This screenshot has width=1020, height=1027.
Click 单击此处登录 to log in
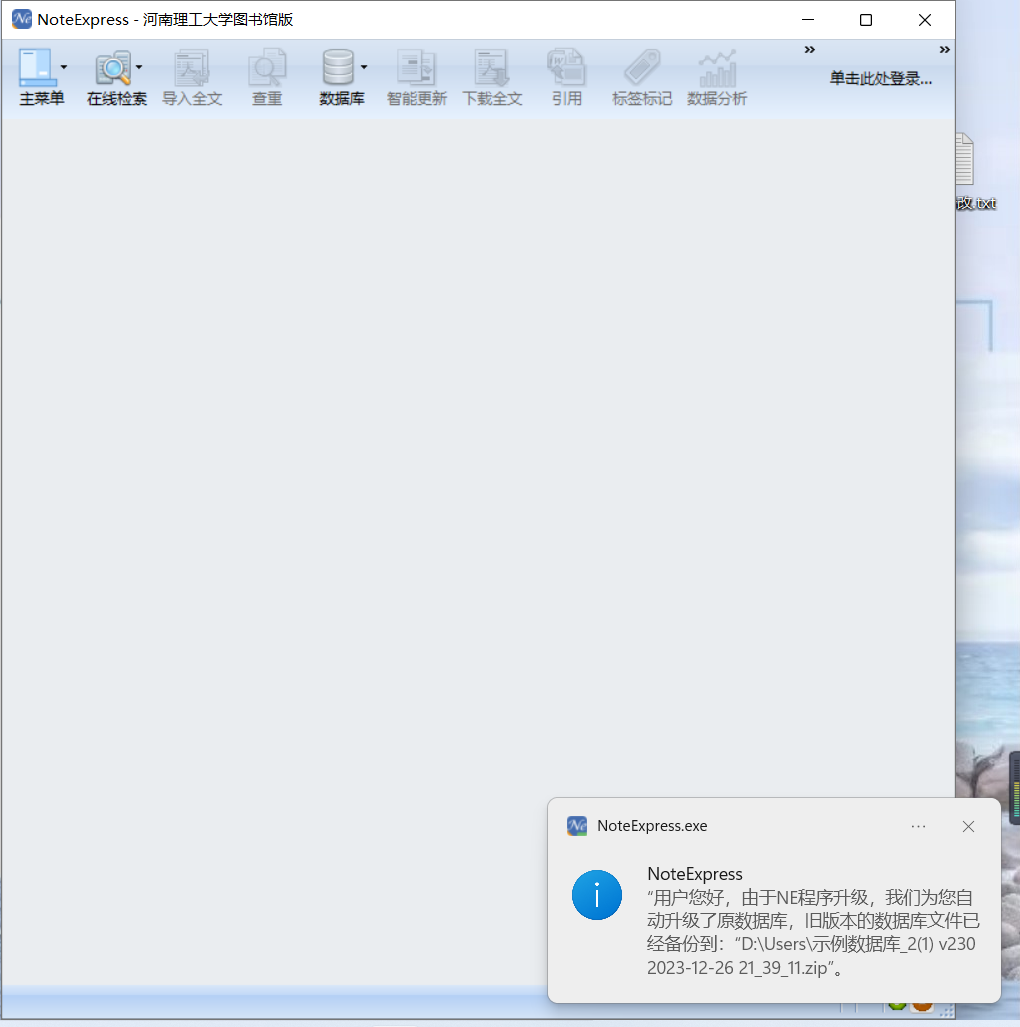880,78
